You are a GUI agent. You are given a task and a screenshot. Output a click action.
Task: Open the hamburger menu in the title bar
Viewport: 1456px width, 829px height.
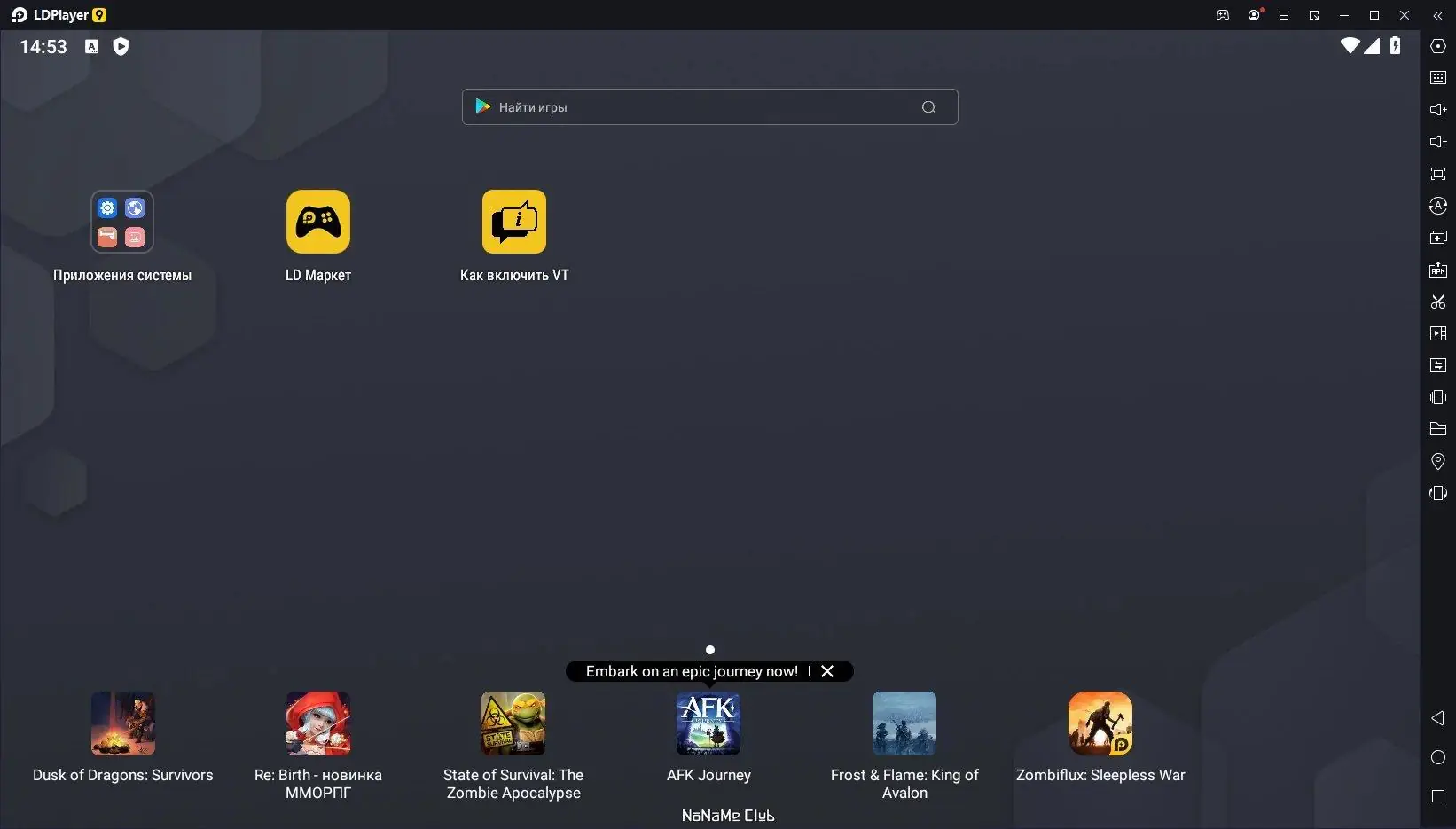tap(1283, 15)
